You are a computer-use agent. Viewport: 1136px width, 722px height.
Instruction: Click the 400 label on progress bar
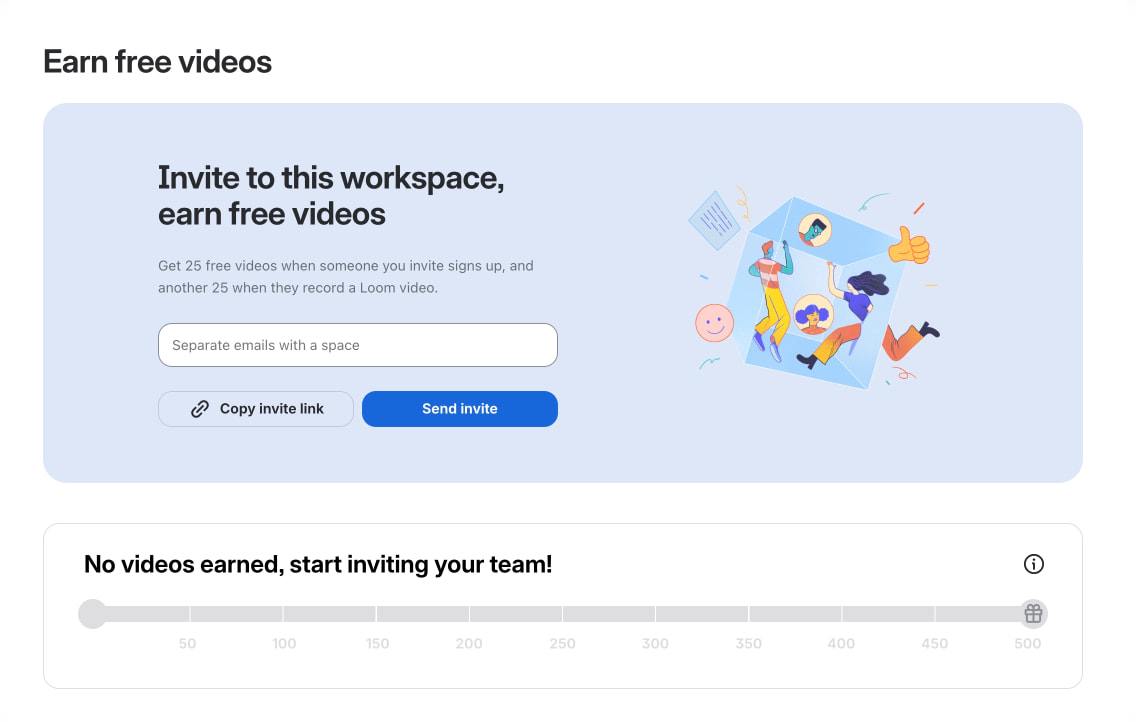841,643
